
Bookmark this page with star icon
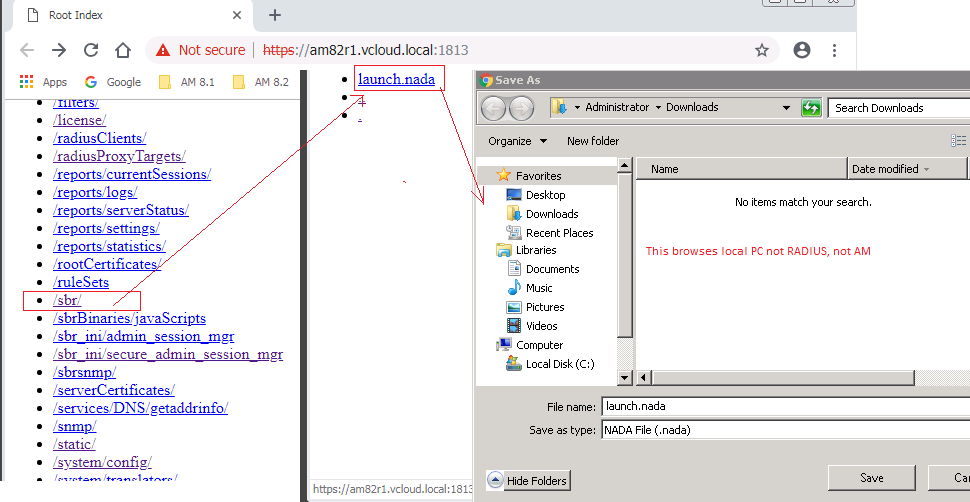[x=762, y=50]
